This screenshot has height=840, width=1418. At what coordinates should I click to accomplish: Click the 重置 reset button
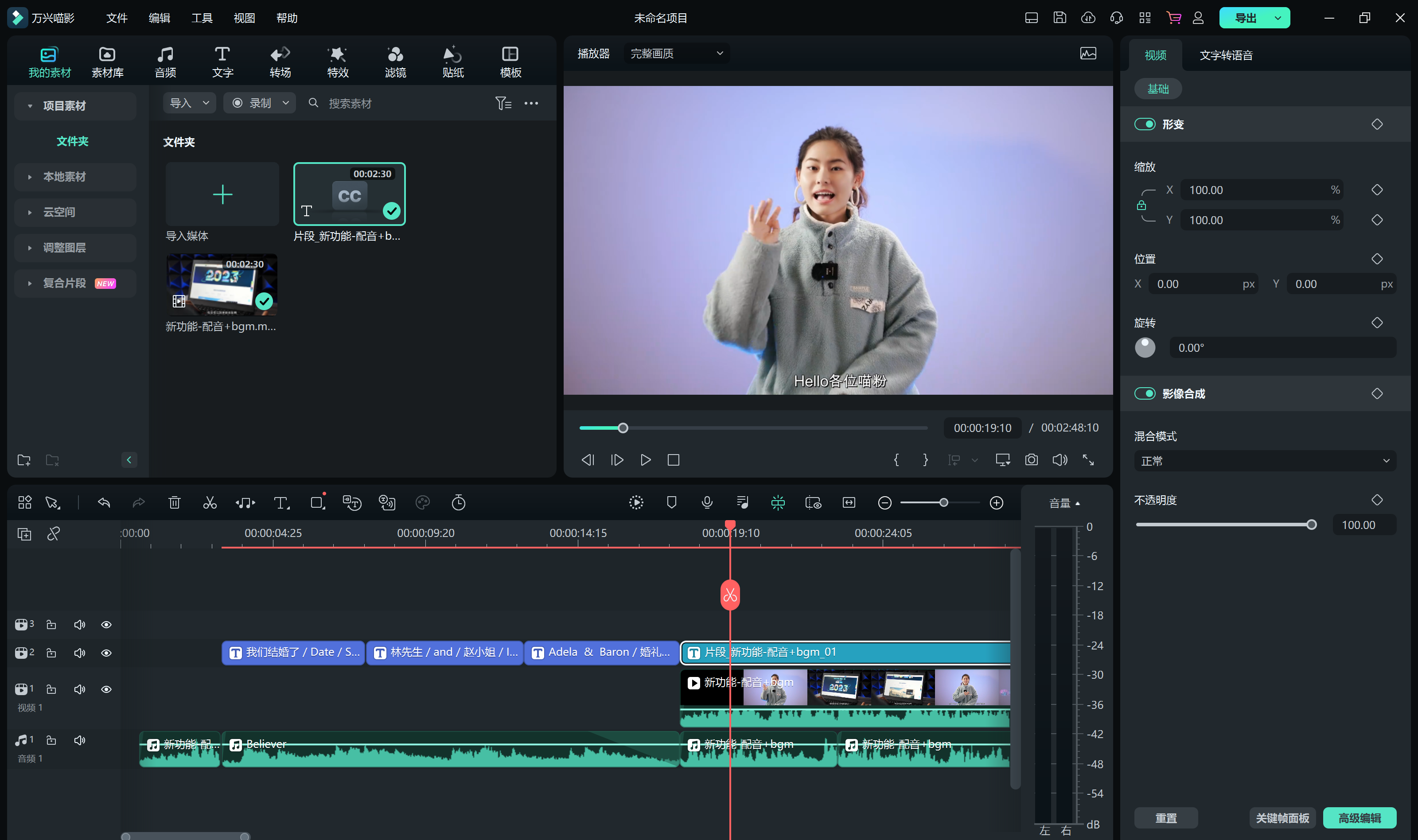(x=1165, y=817)
